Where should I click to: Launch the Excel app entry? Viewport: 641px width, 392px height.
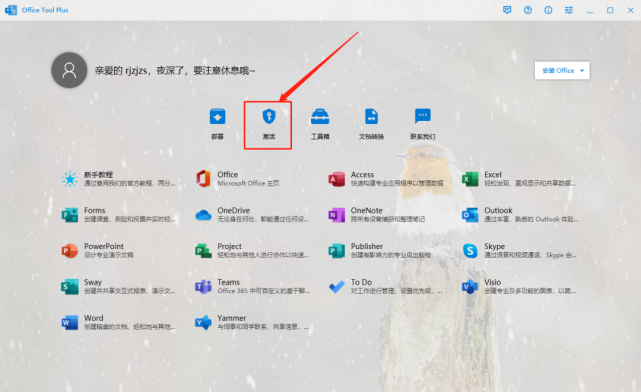(x=520, y=179)
